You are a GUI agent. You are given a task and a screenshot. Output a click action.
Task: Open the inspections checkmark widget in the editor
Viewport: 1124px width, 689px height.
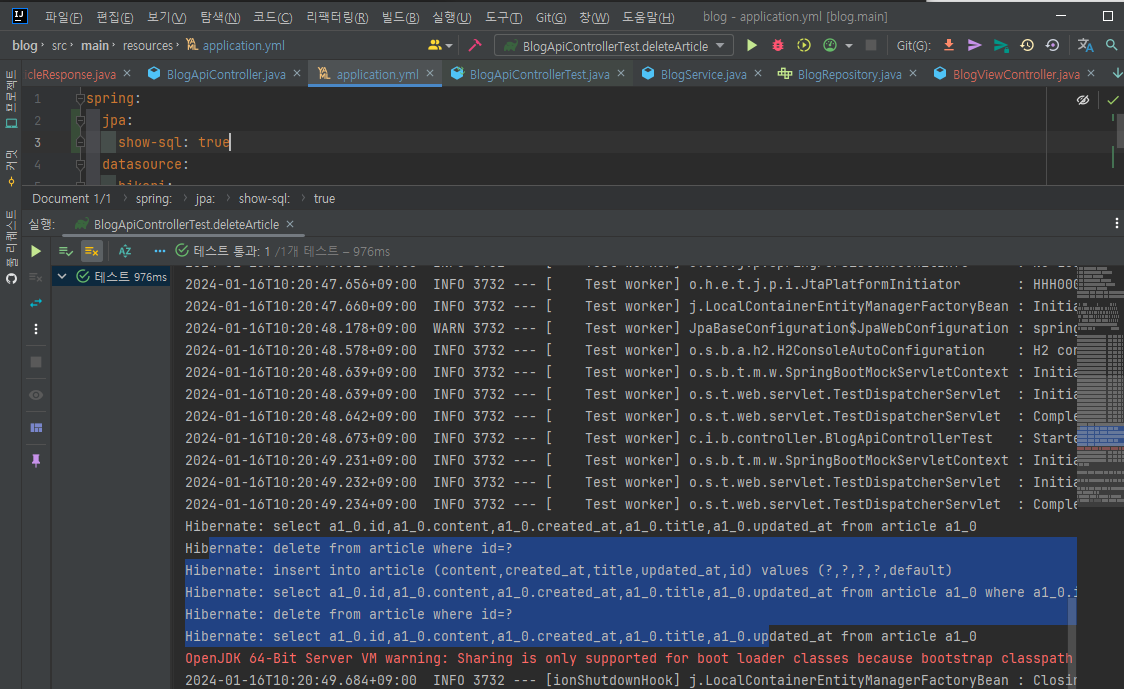[x=1113, y=100]
